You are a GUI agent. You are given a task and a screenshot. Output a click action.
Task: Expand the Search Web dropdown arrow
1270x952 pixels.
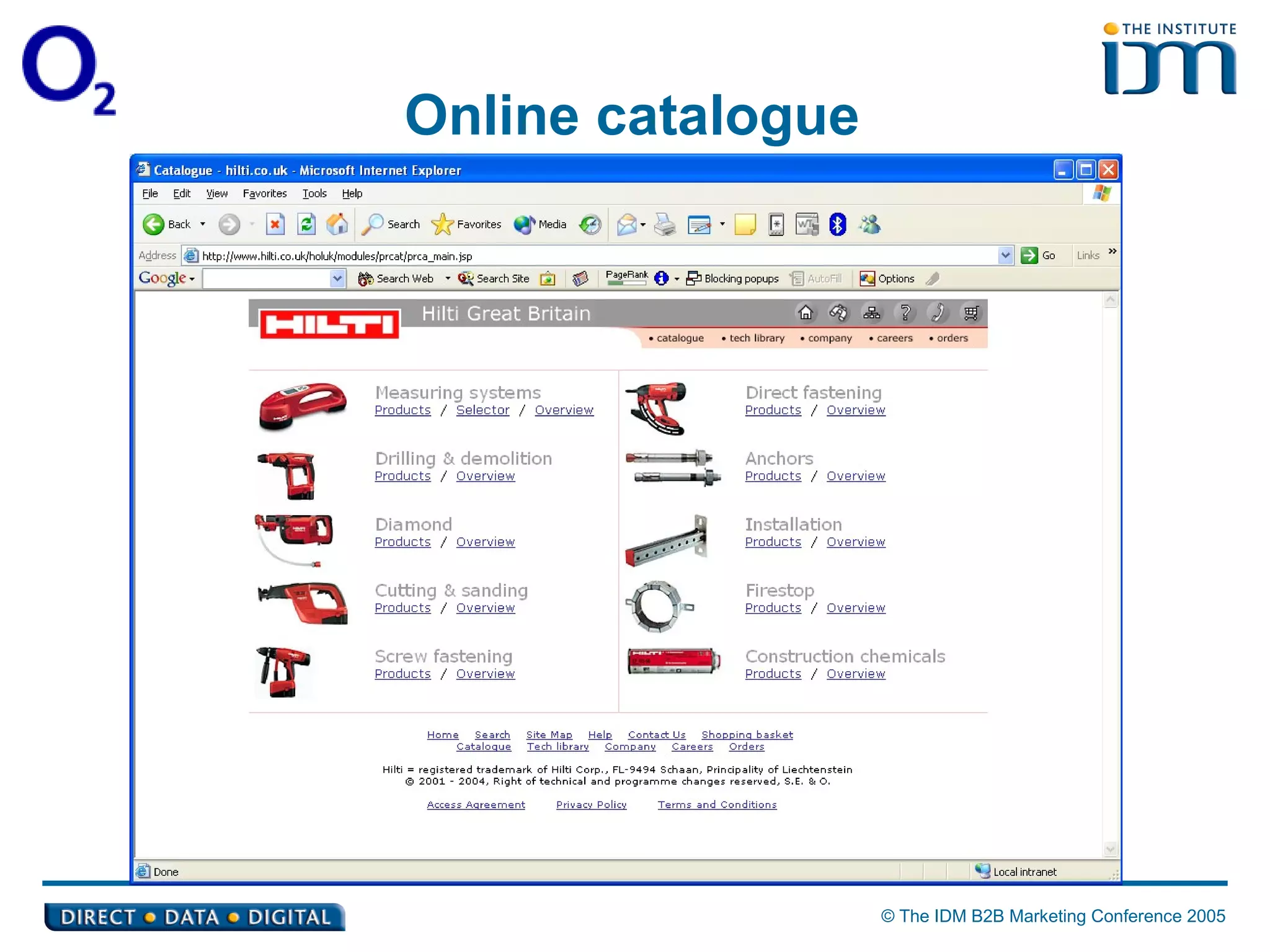[447, 279]
